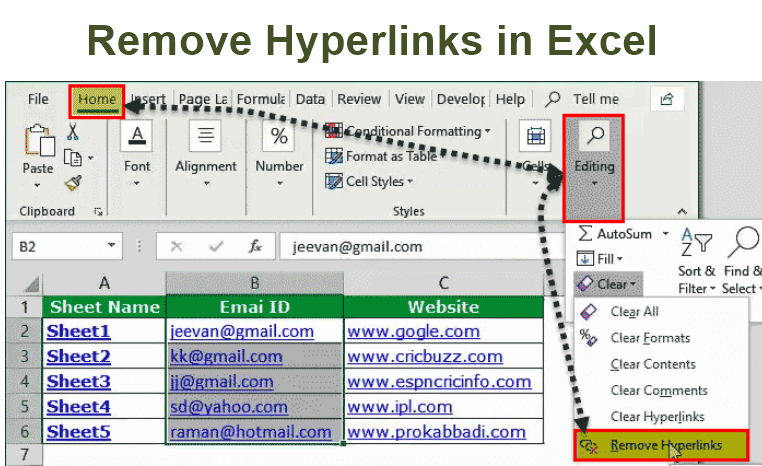
Task: Expand the Cell Styles dropdown
Action: tap(410, 181)
